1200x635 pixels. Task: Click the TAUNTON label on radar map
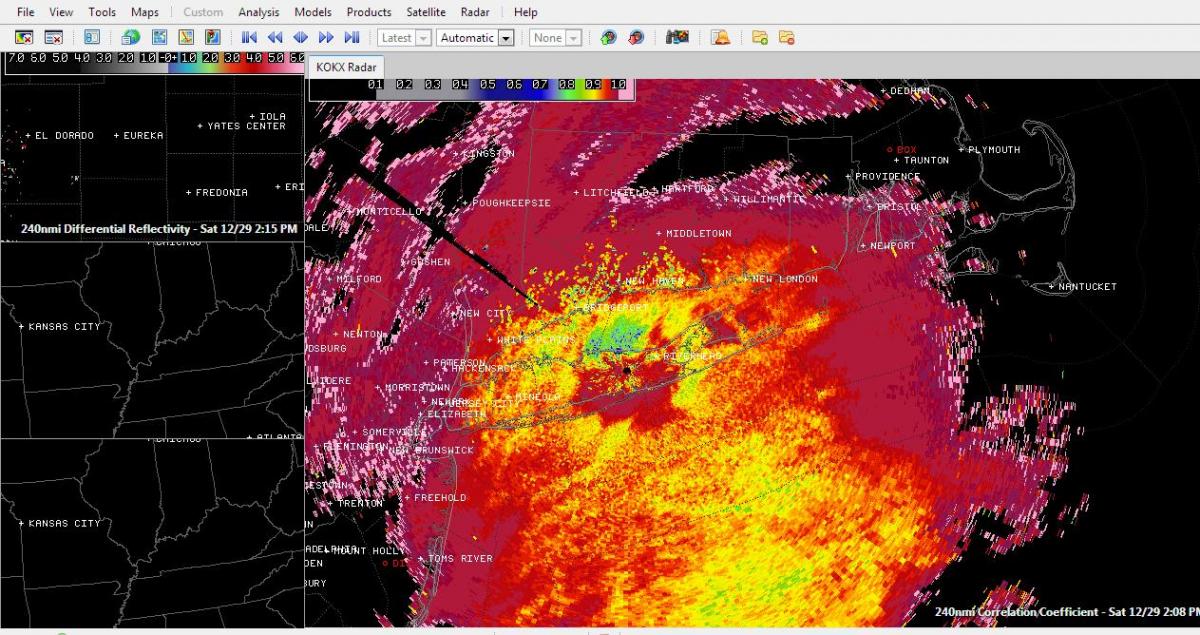(926, 160)
